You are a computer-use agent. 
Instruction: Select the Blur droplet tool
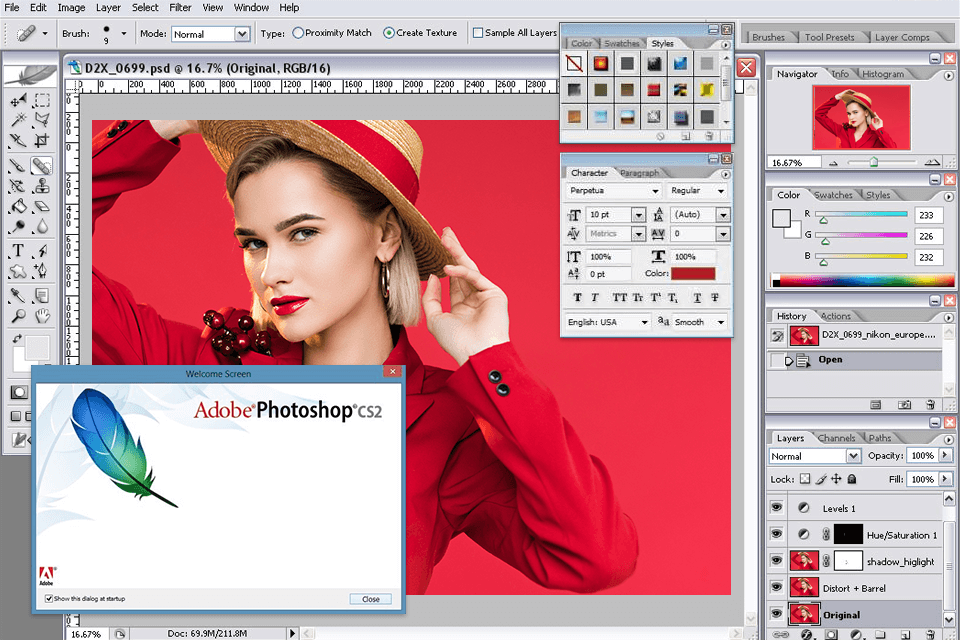(42, 226)
